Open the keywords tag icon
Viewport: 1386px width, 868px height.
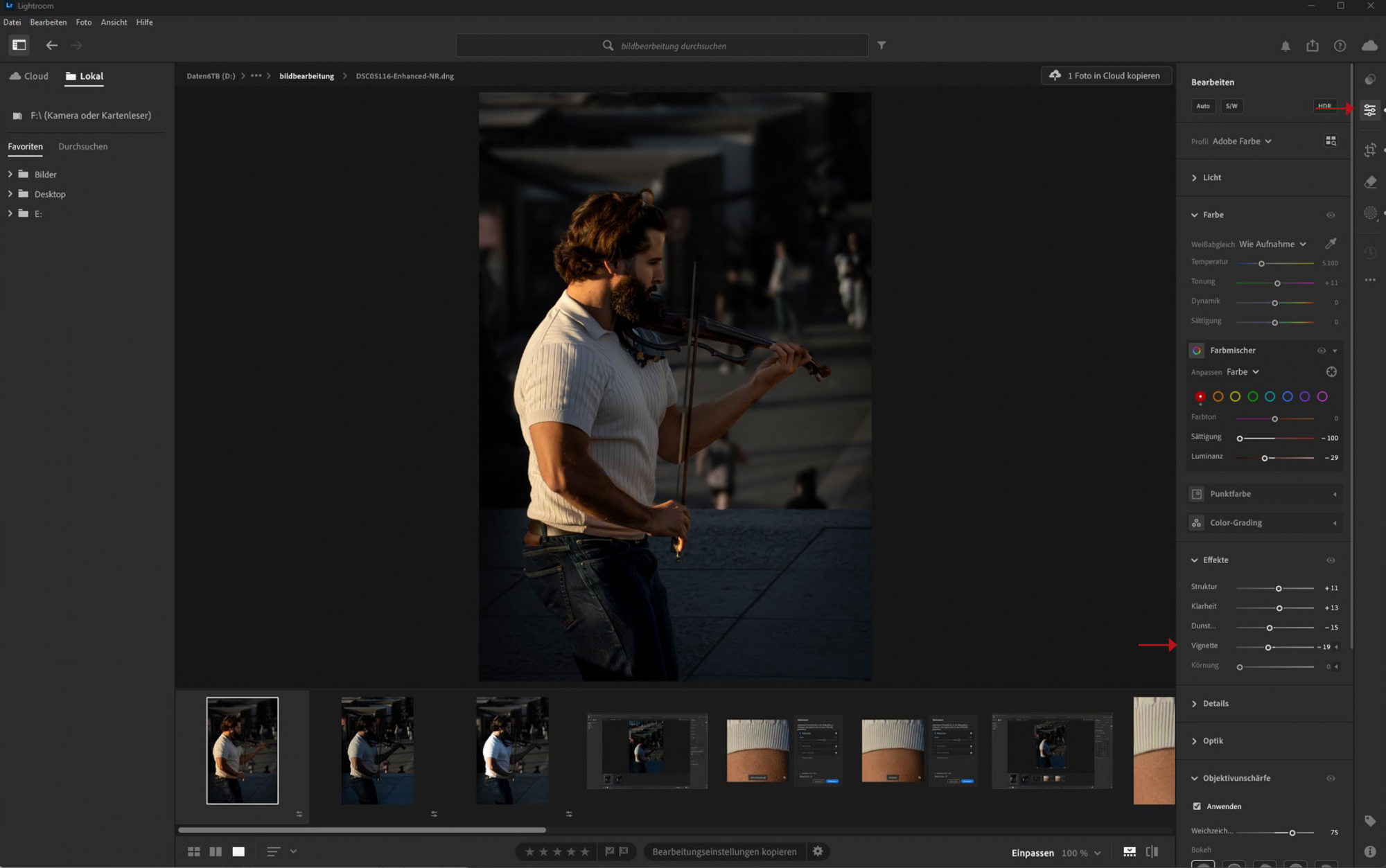click(x=1370, y=821)
